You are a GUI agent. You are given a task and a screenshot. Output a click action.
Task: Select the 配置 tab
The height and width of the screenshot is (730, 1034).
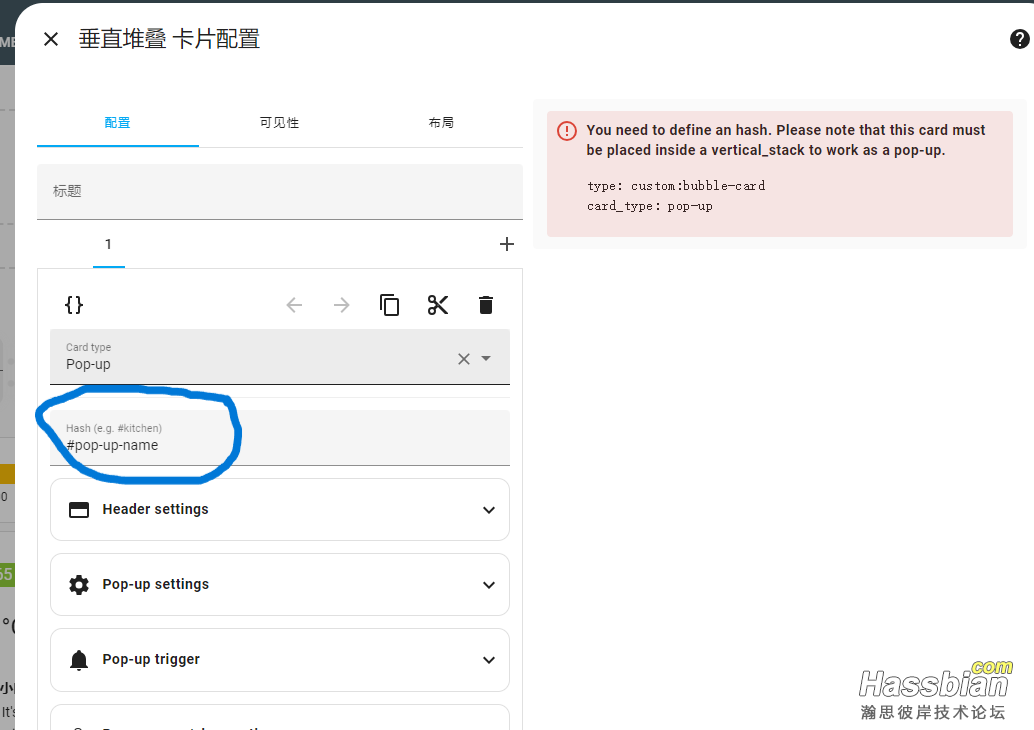117,123
